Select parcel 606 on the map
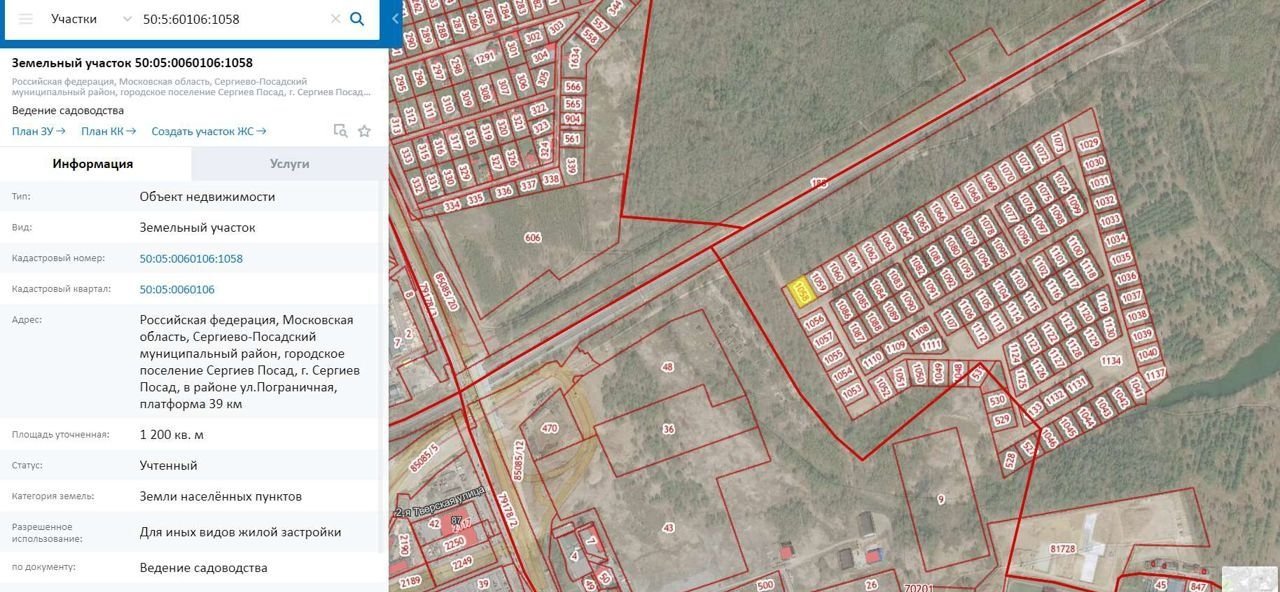This screenshot has width=1280, height=592. pos(532,238)
